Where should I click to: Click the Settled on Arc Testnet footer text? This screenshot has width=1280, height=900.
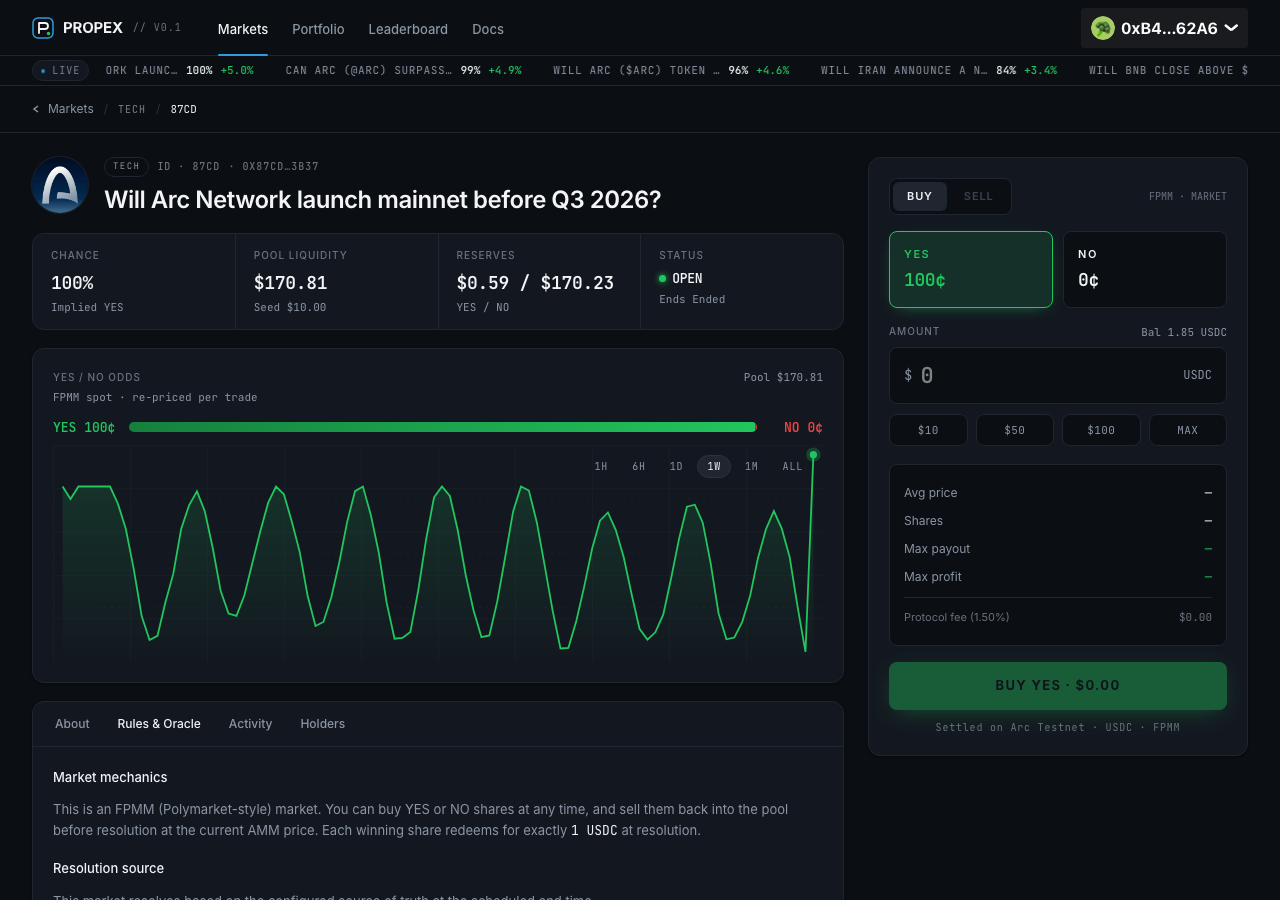(x=1058, y=728)
